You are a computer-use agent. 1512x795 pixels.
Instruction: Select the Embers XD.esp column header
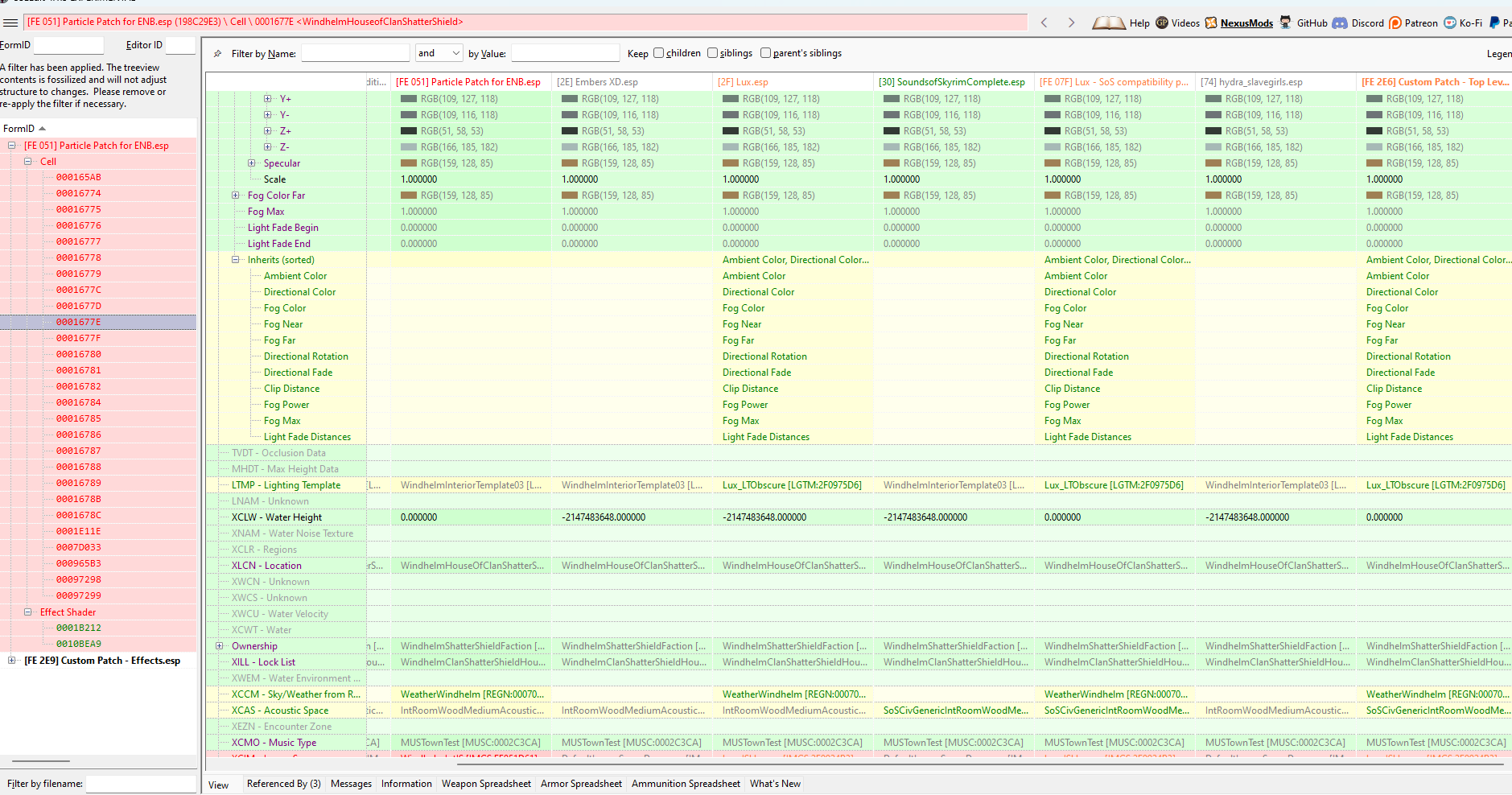[x=632, y=82]
